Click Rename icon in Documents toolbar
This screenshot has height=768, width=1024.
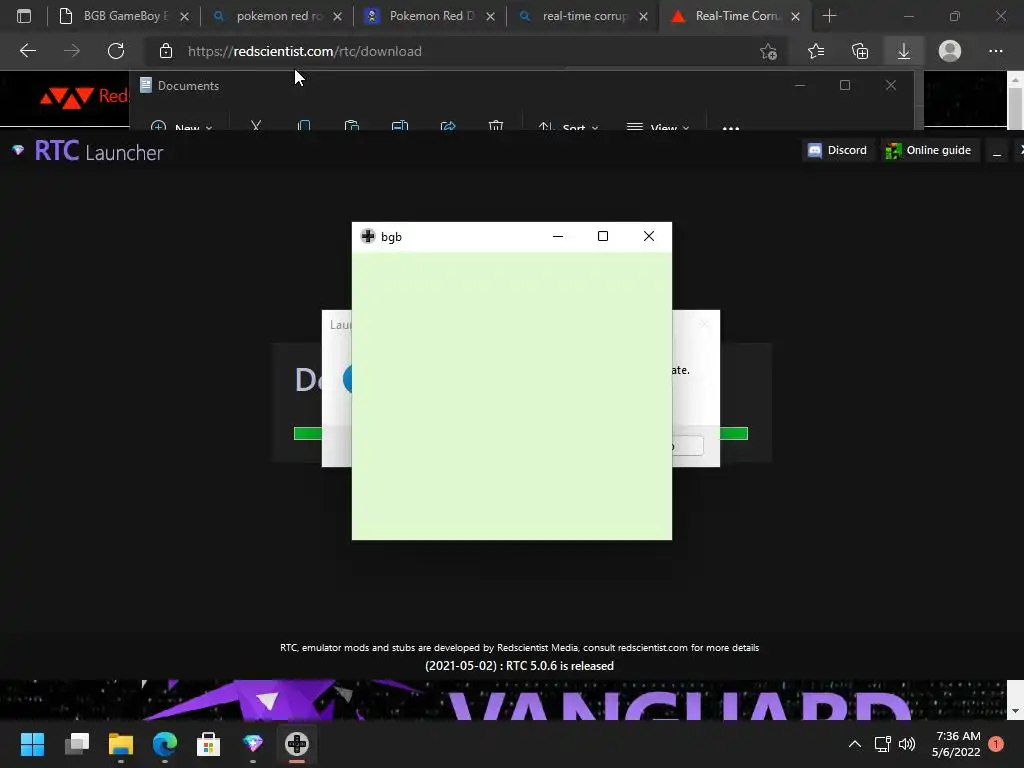click(x=400, y=124)
